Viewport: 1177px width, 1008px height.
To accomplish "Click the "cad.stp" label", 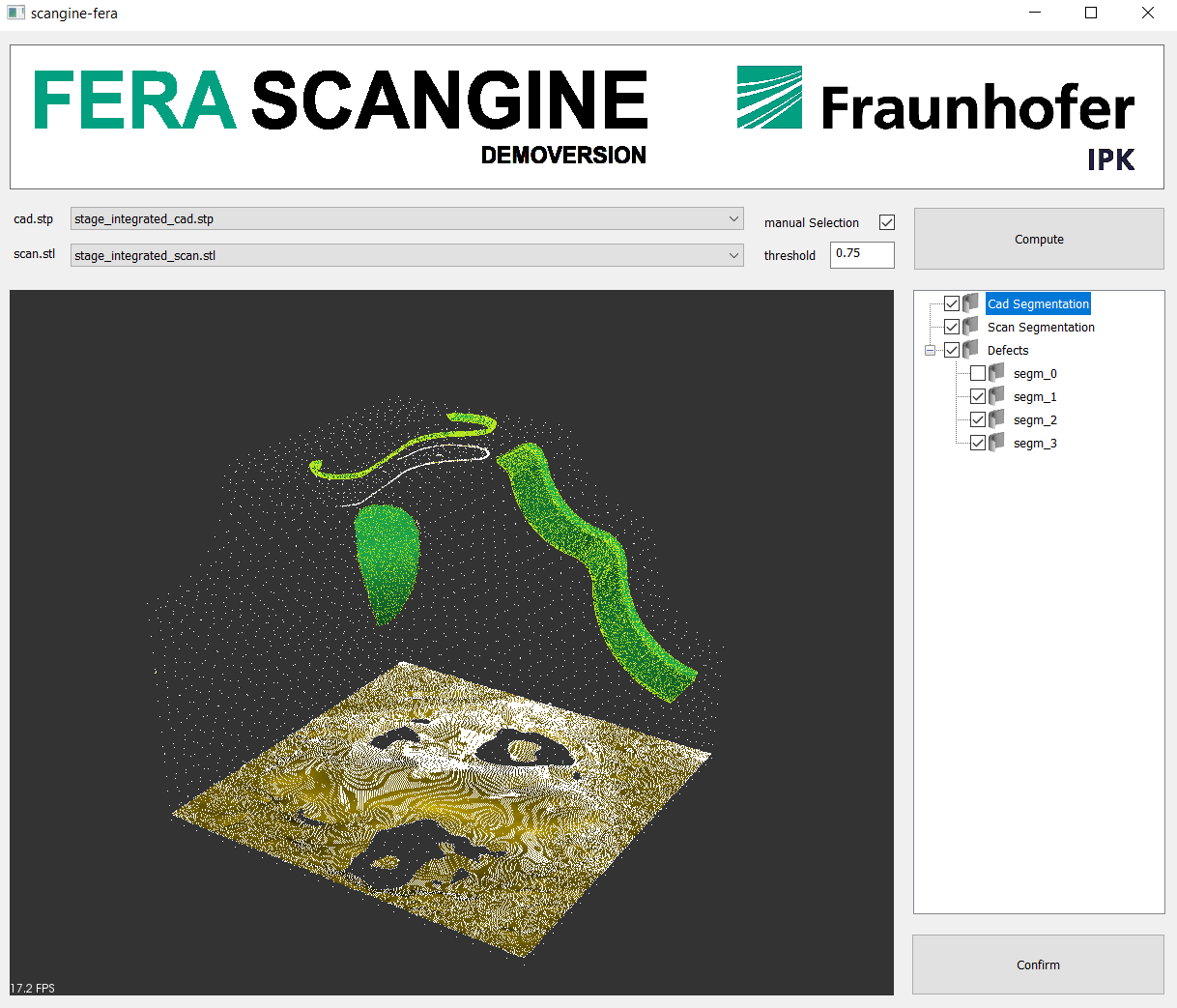I will coord(33,219).
